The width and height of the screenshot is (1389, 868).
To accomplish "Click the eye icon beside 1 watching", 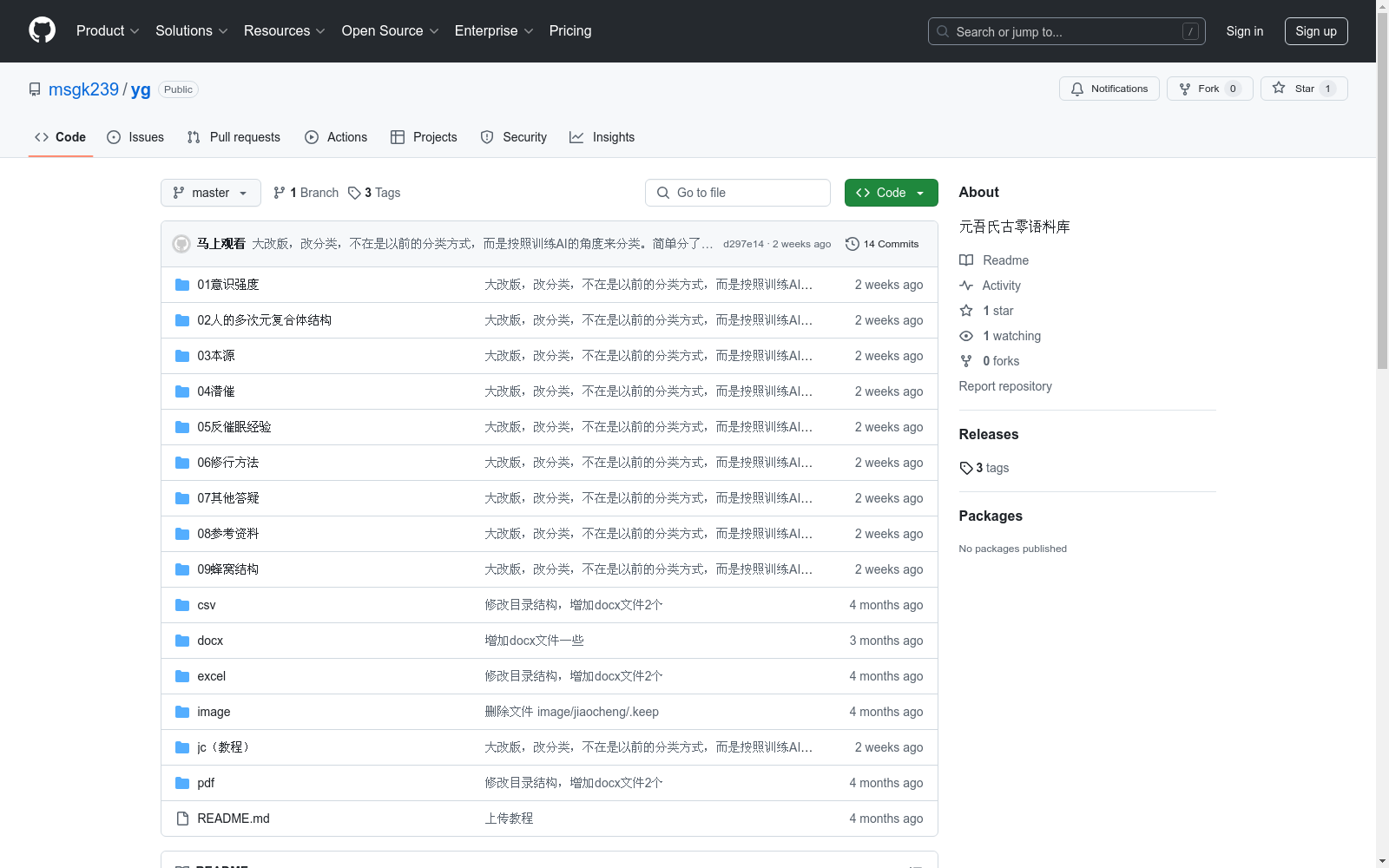I will coord(966,336).
